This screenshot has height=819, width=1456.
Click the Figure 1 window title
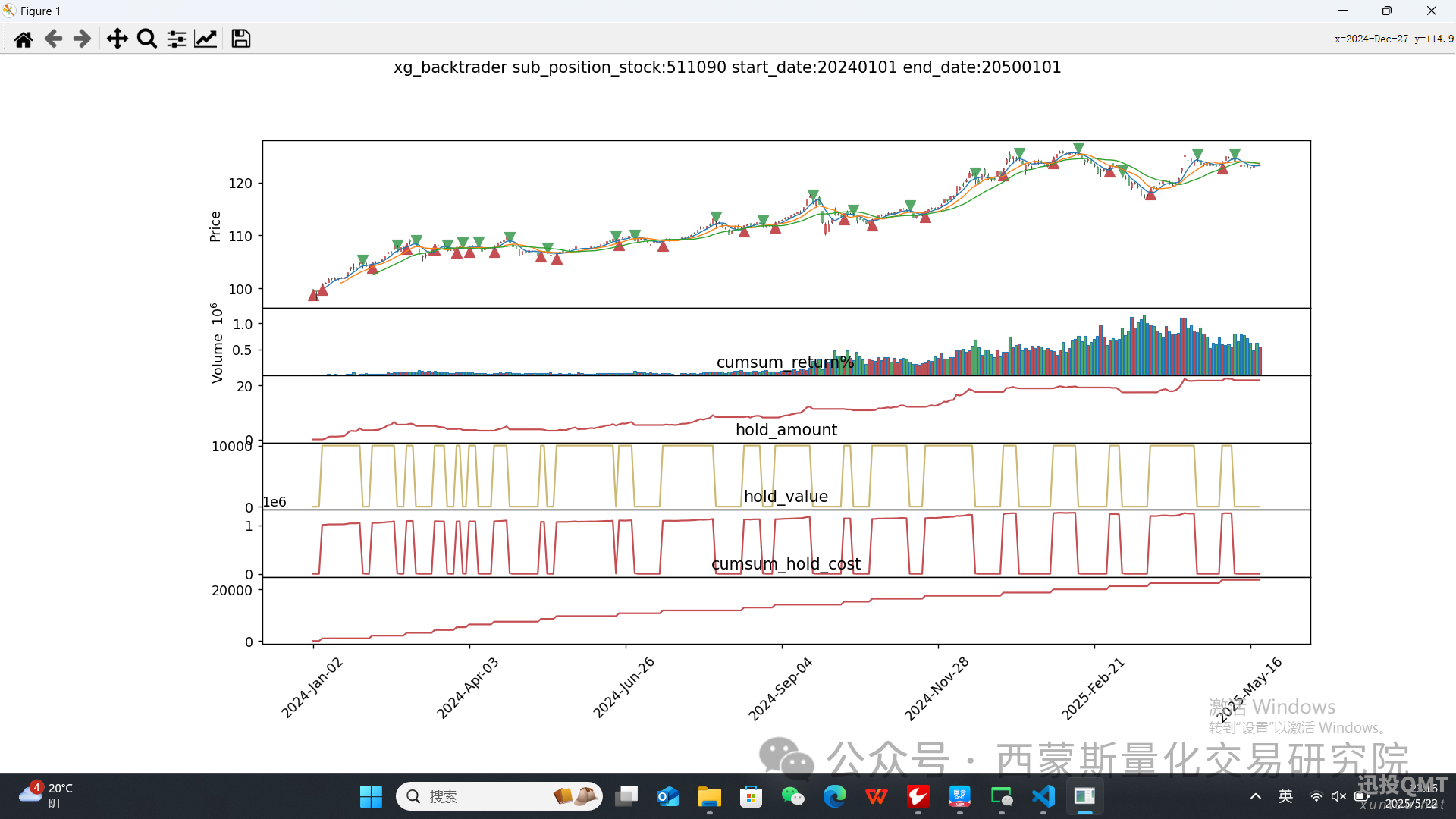pyautogui.click(x=41, y=11)
